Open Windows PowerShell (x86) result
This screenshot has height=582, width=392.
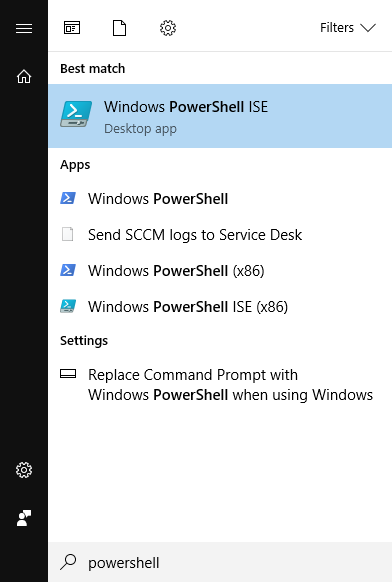tap(220, 271)
